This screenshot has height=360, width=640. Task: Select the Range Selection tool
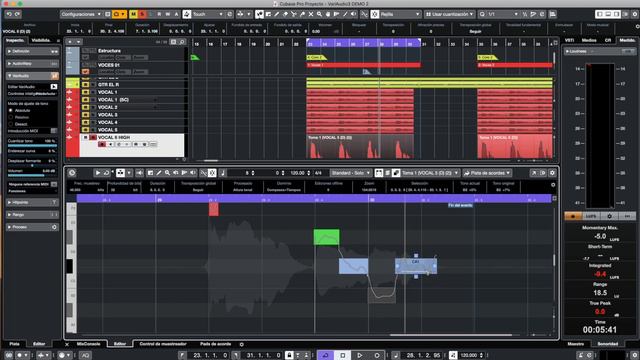[x=268, y=14]
